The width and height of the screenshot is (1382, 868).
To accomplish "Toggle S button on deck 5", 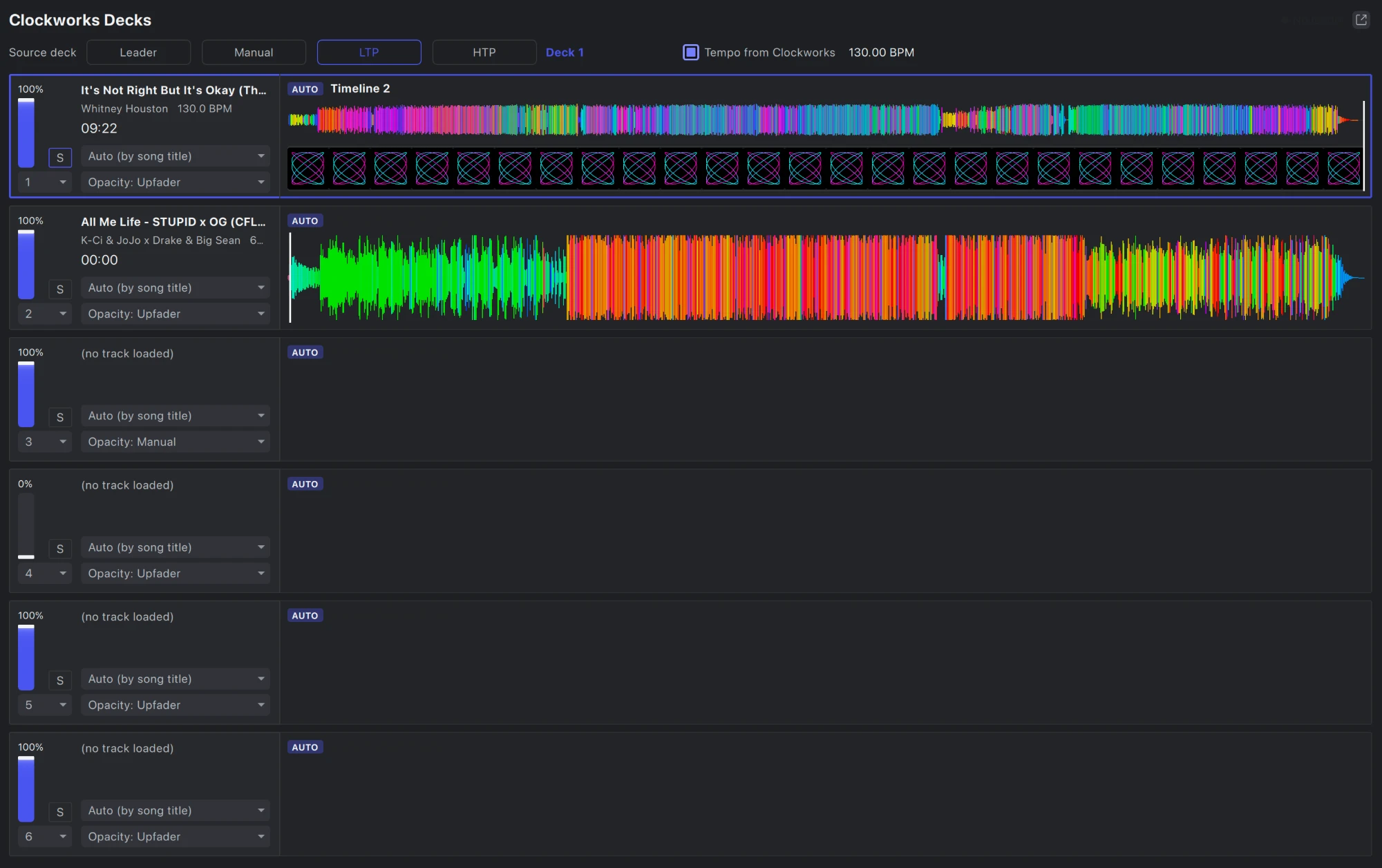I will pyautogui.click(x=60, y=681).
